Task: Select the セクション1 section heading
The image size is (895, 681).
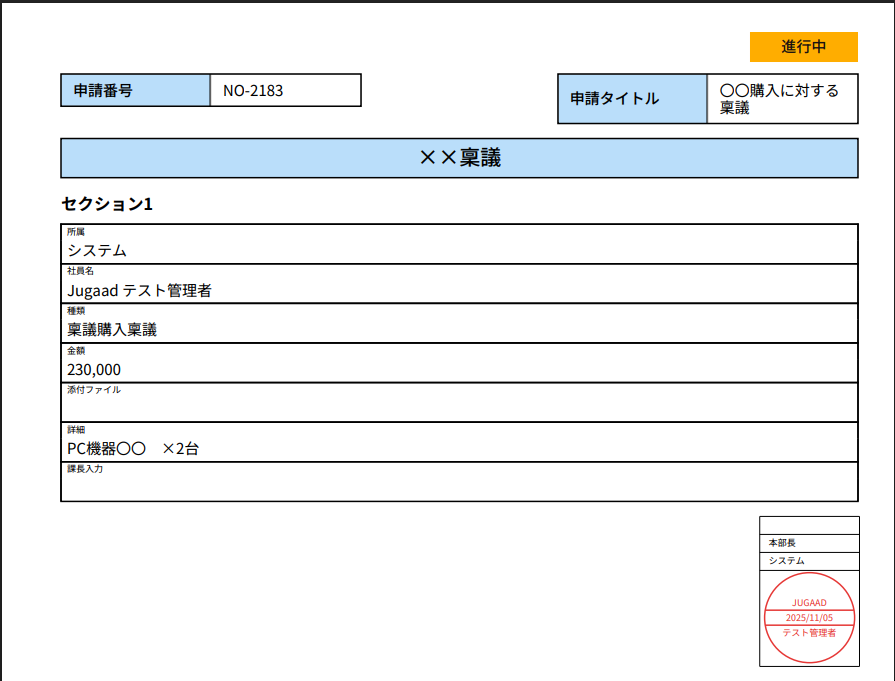Action: click(107, 204)
